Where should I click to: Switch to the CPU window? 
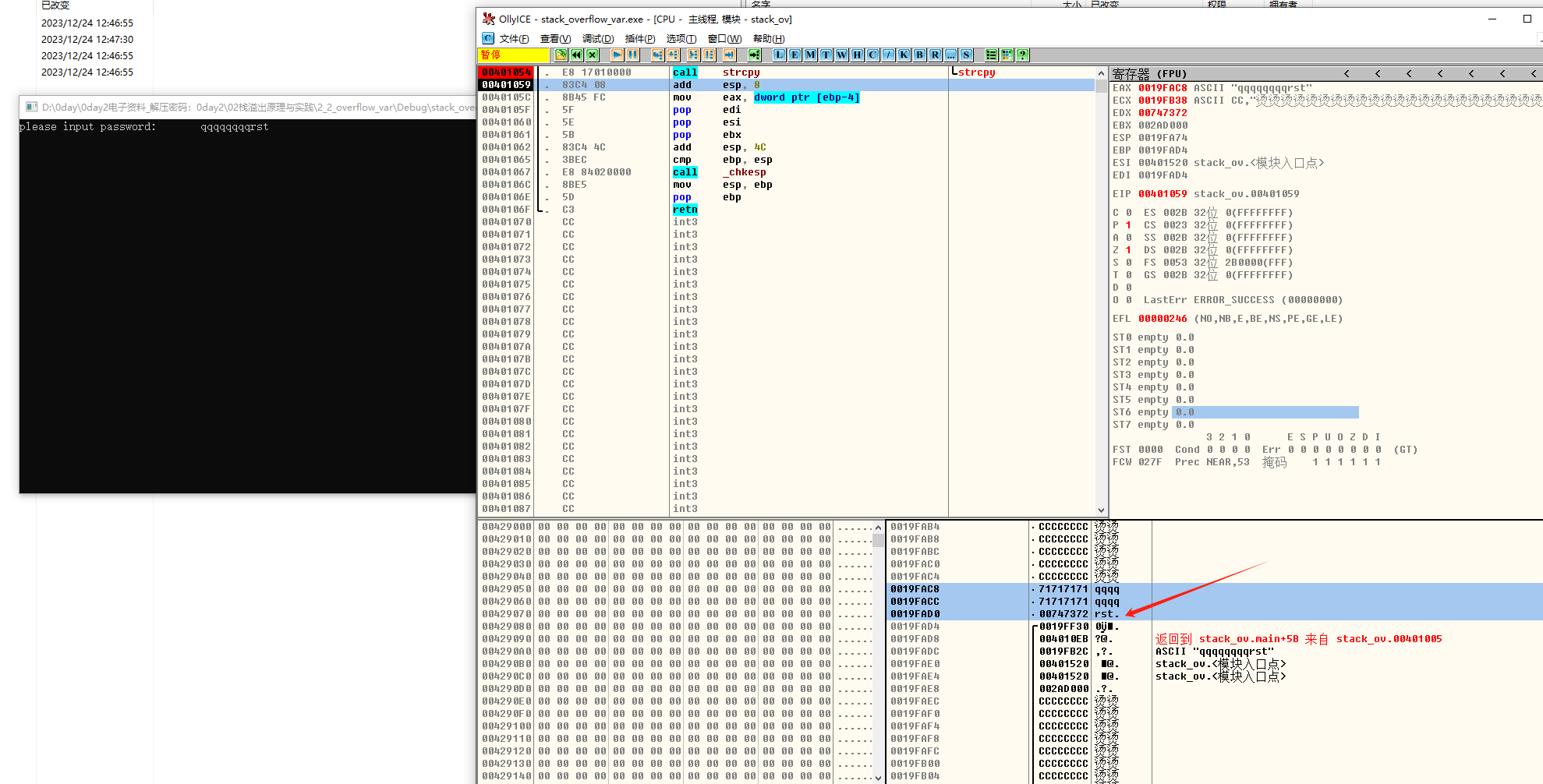pos(872,55)
